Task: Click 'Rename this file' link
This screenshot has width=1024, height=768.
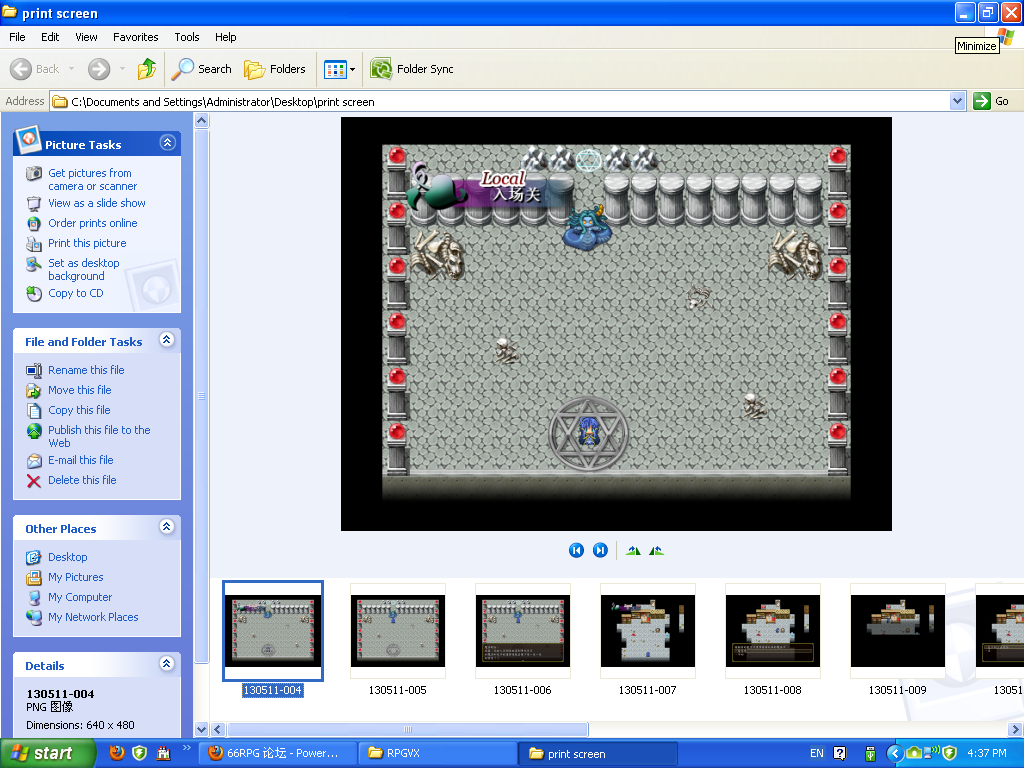Action: point(86,370)
